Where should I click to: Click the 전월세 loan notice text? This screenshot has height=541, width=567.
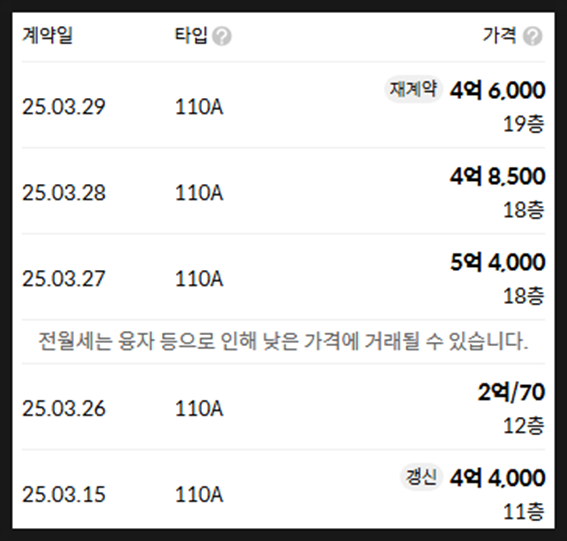283,341
